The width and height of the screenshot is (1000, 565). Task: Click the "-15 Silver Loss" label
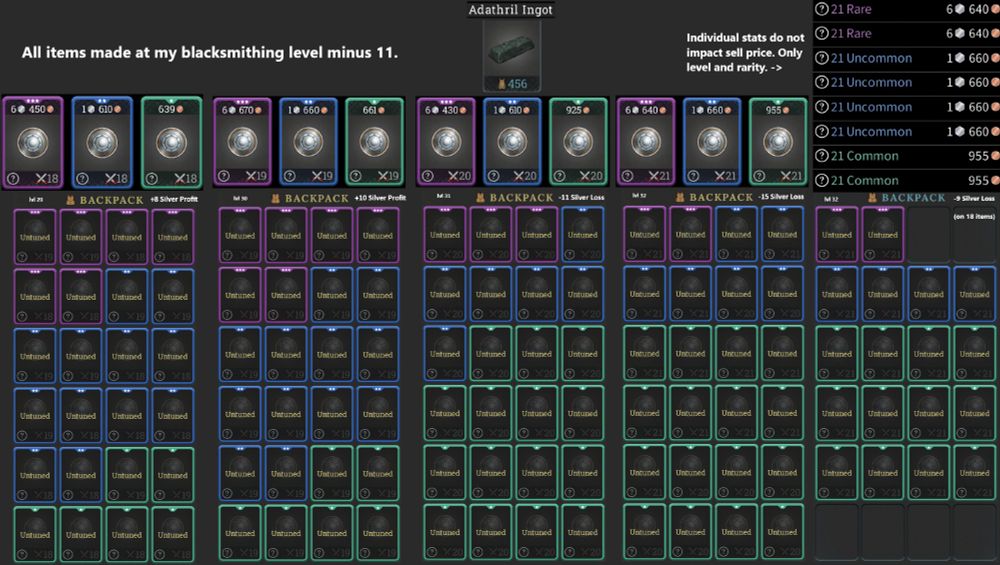point(781,197)
